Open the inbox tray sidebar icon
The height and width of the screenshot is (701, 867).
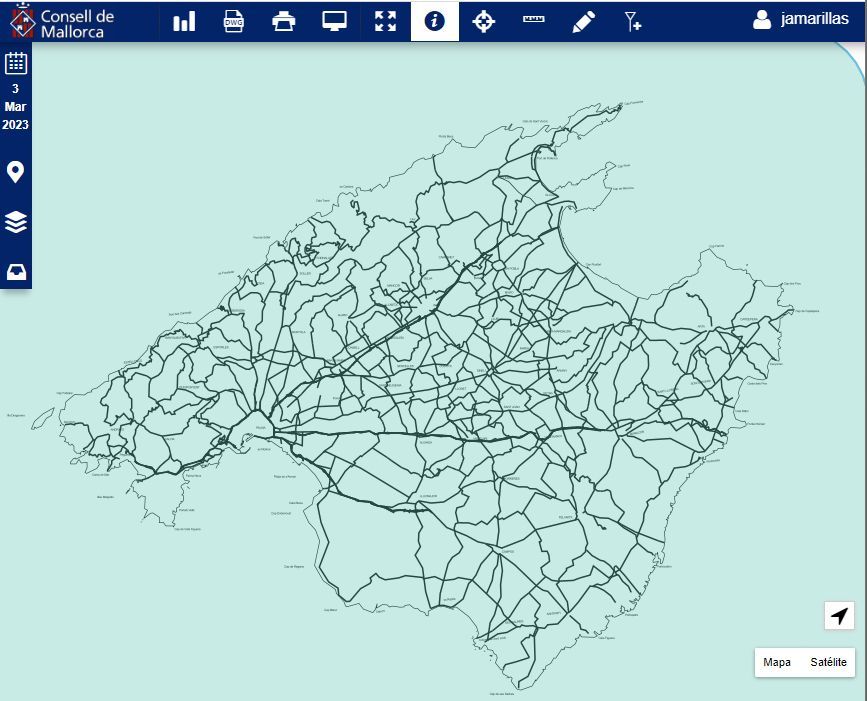tap(16, 272)
